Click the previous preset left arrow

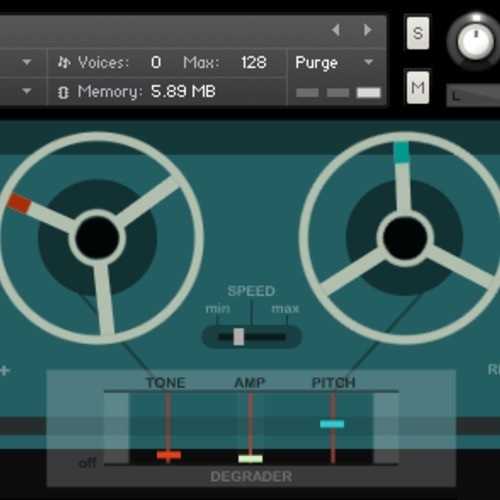(336, 30)
